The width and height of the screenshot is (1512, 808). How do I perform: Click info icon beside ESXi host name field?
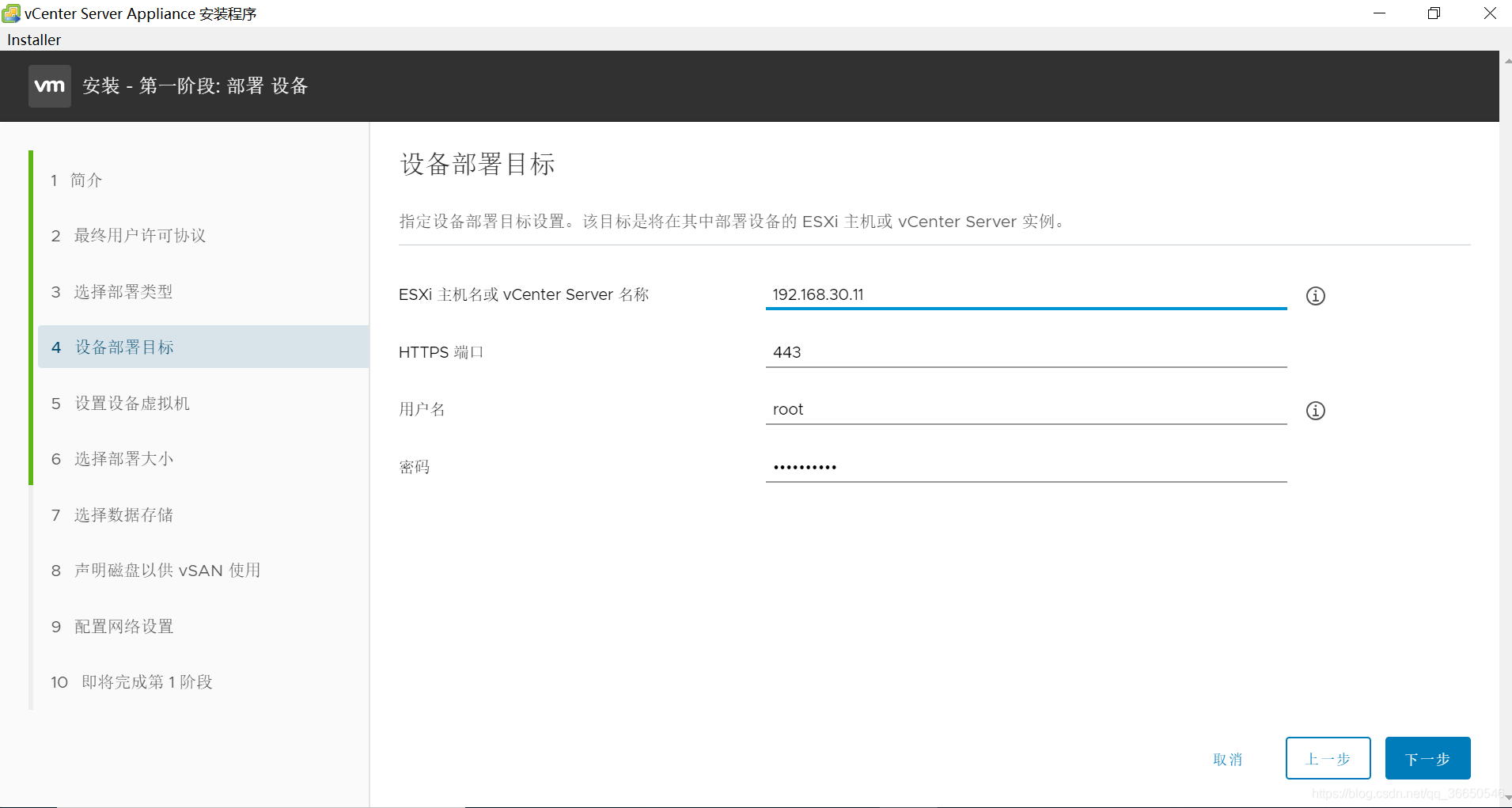[x=1315, y=296]
